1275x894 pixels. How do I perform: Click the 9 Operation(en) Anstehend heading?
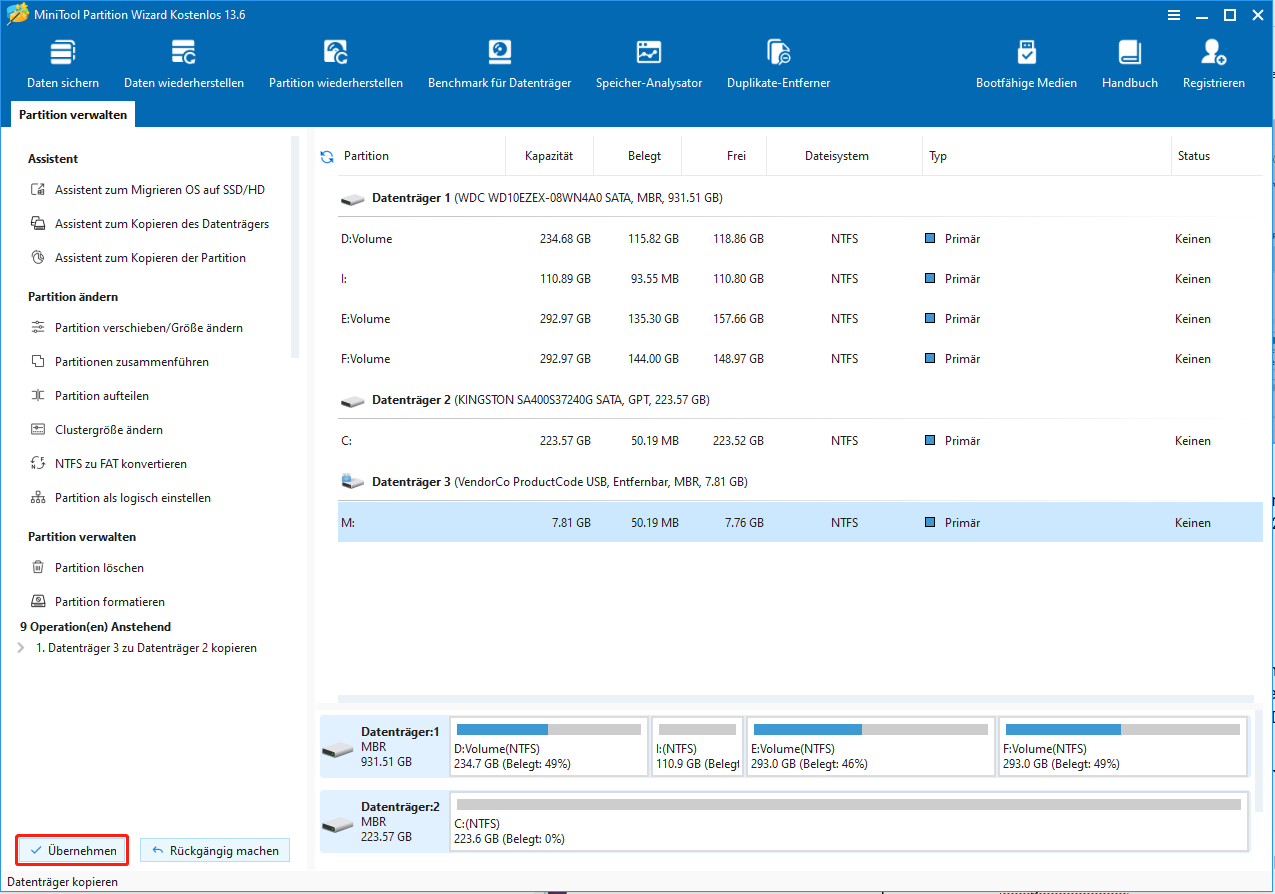(95, 627)
